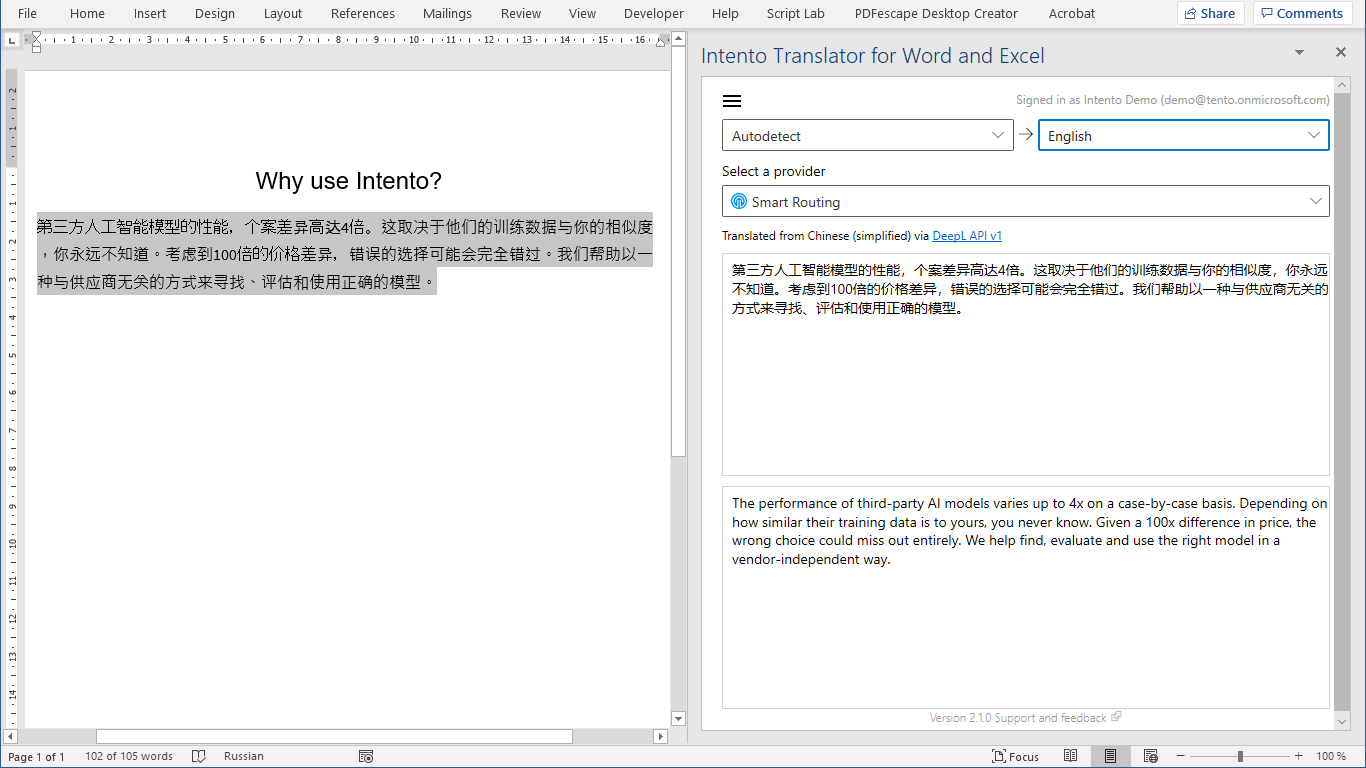1366x768 pixels.
Task: Open the Script Lab tab
Action: point(796,13)
